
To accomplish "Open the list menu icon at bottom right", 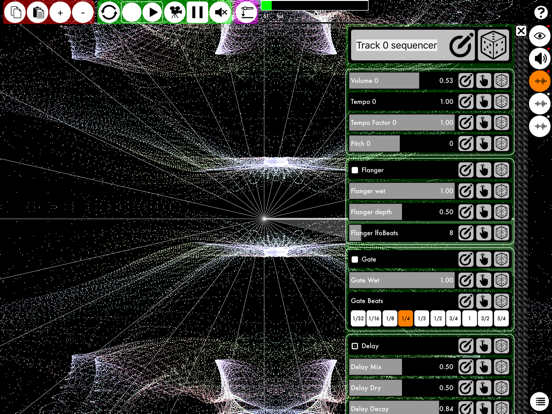I will pos(540,401).
